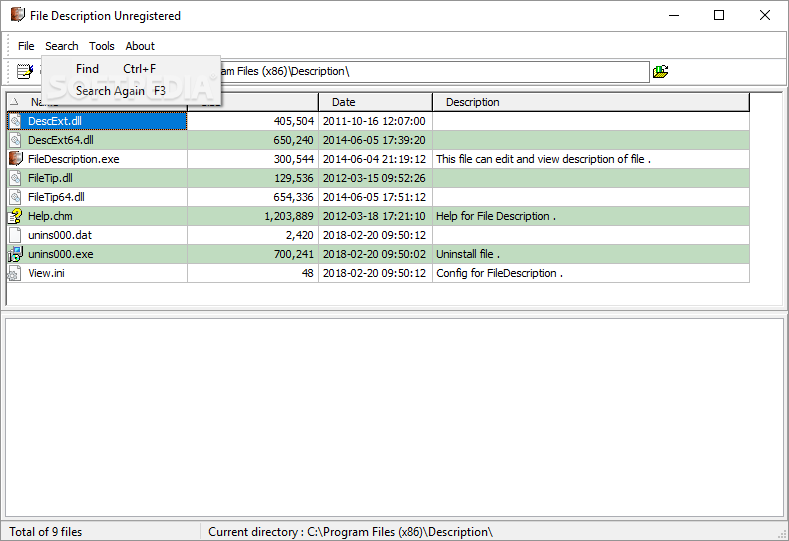Screen dimensions: 789x541
Task: Minimize the File Description window
Action: tap(674, 15)
